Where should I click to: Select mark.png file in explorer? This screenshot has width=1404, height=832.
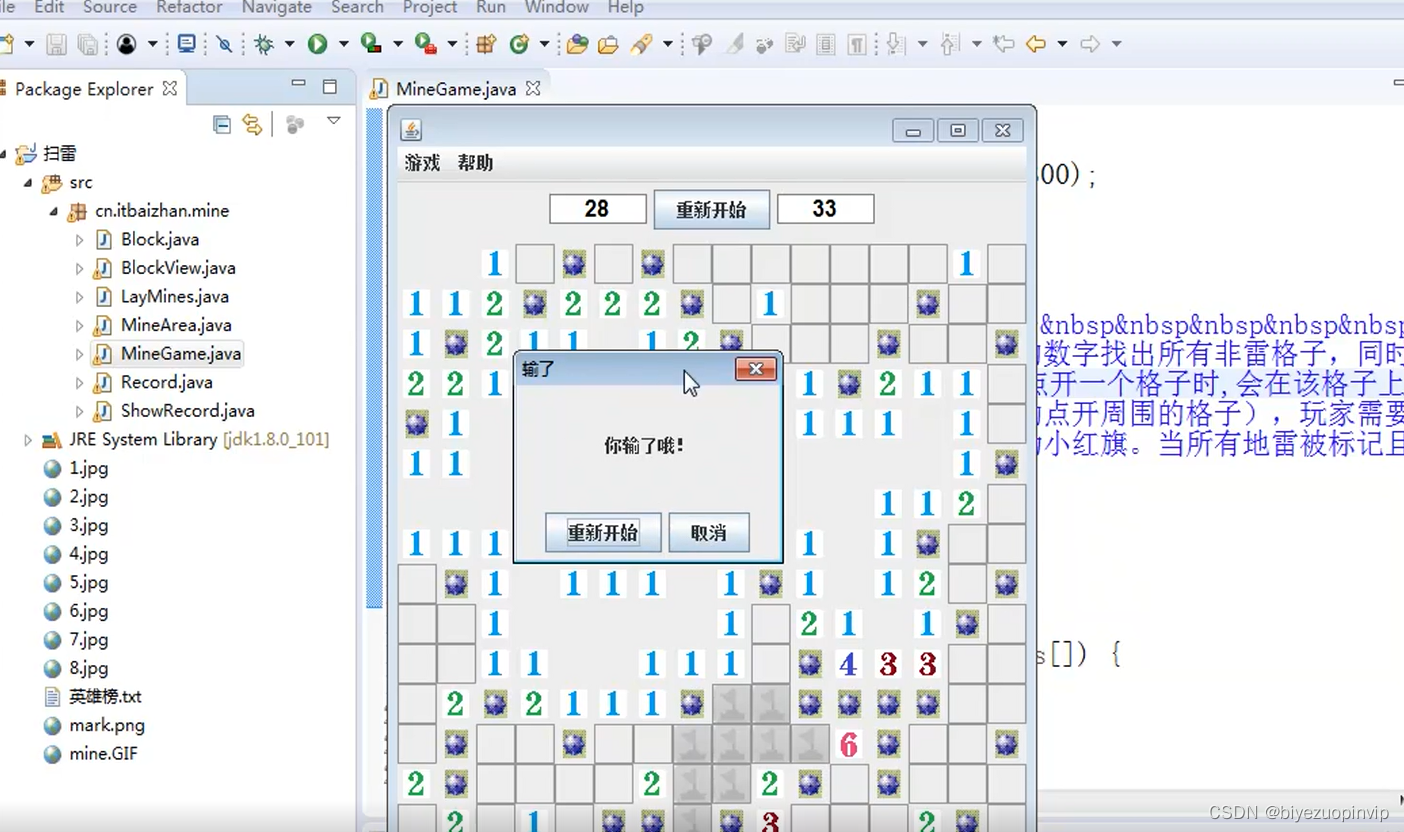(x=107, y=725)
